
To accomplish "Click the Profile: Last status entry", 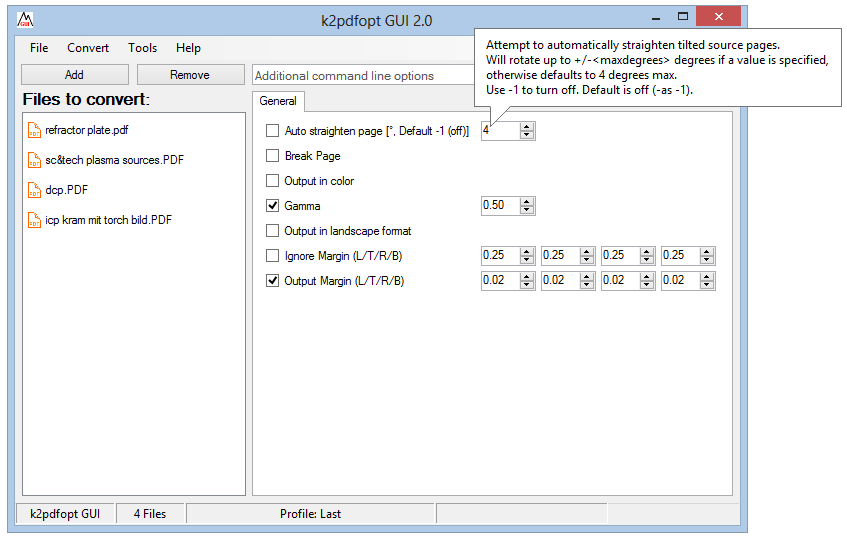I will (x=311, y=514).
